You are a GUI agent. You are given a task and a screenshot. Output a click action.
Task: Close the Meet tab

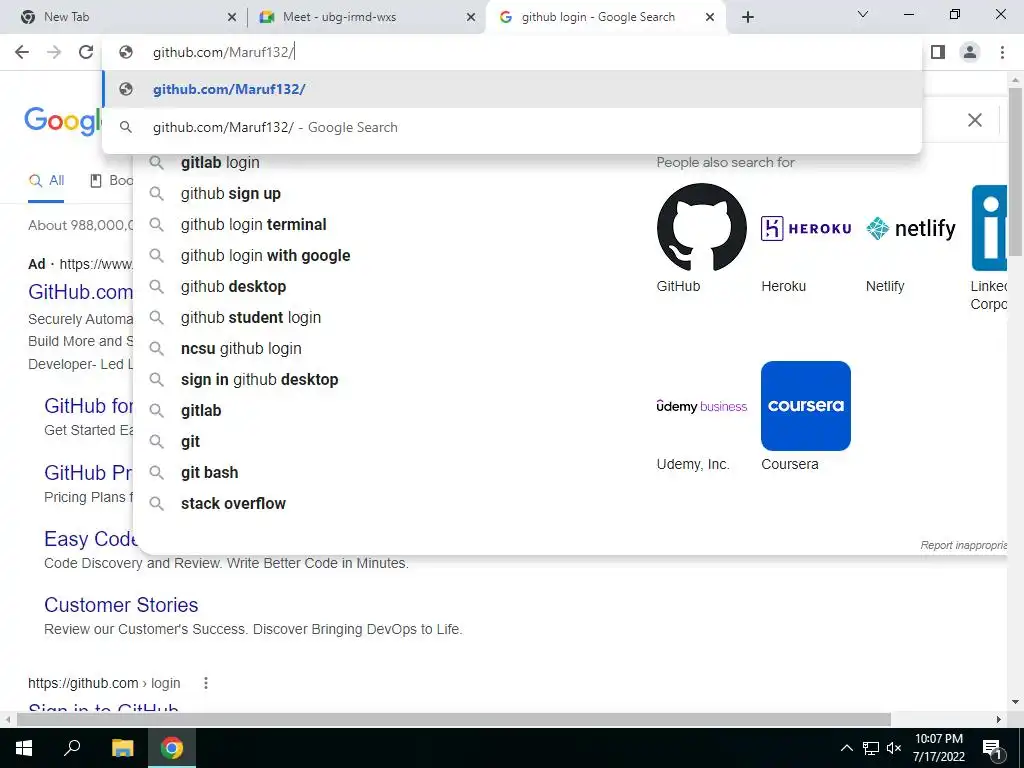[471, 18]
